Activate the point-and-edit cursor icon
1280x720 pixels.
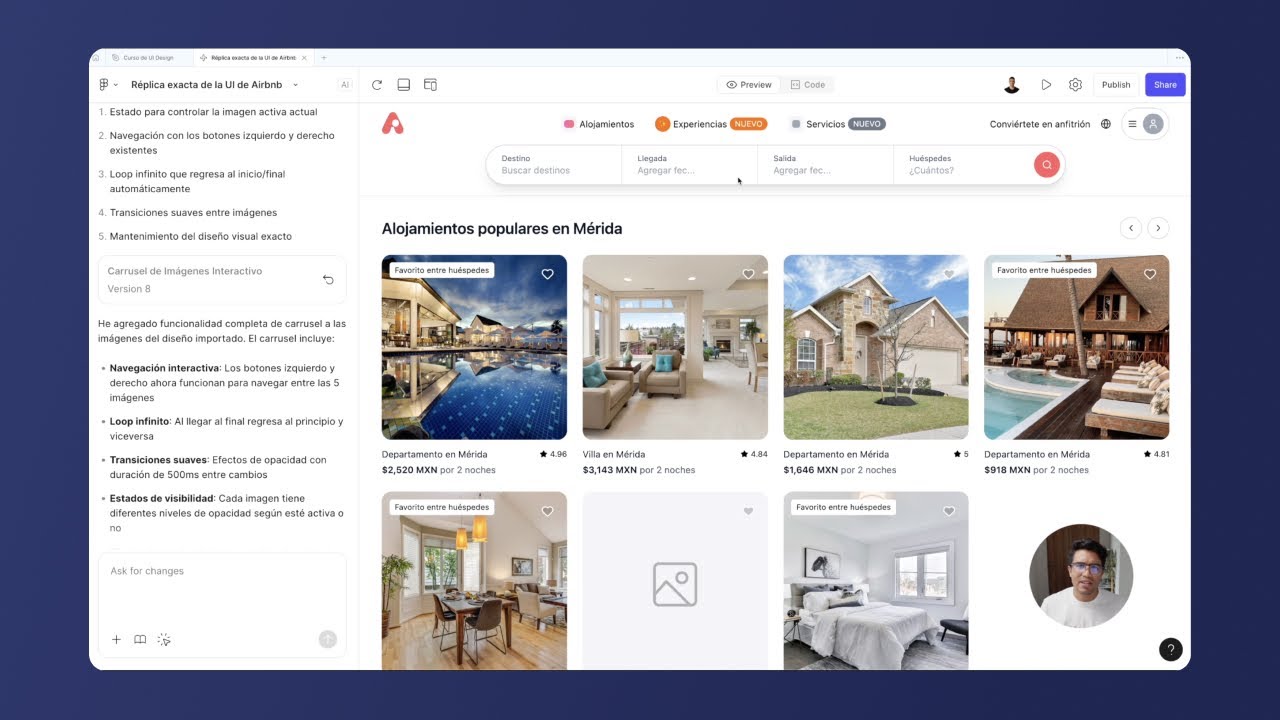click(x=165, y=639)
